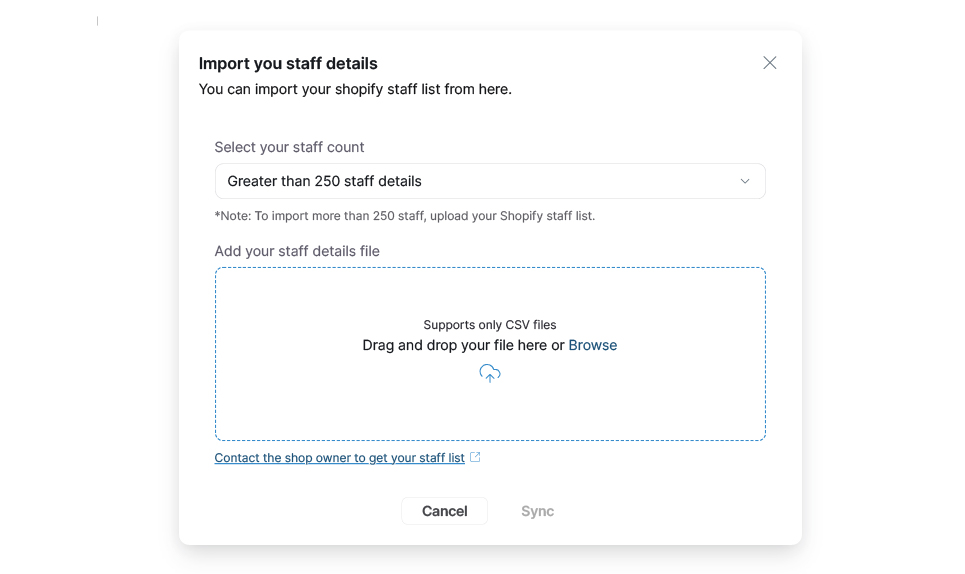965x574 pixels.
Task: Click the text cursor mark behind the dialog
Action: pos(97,21)
